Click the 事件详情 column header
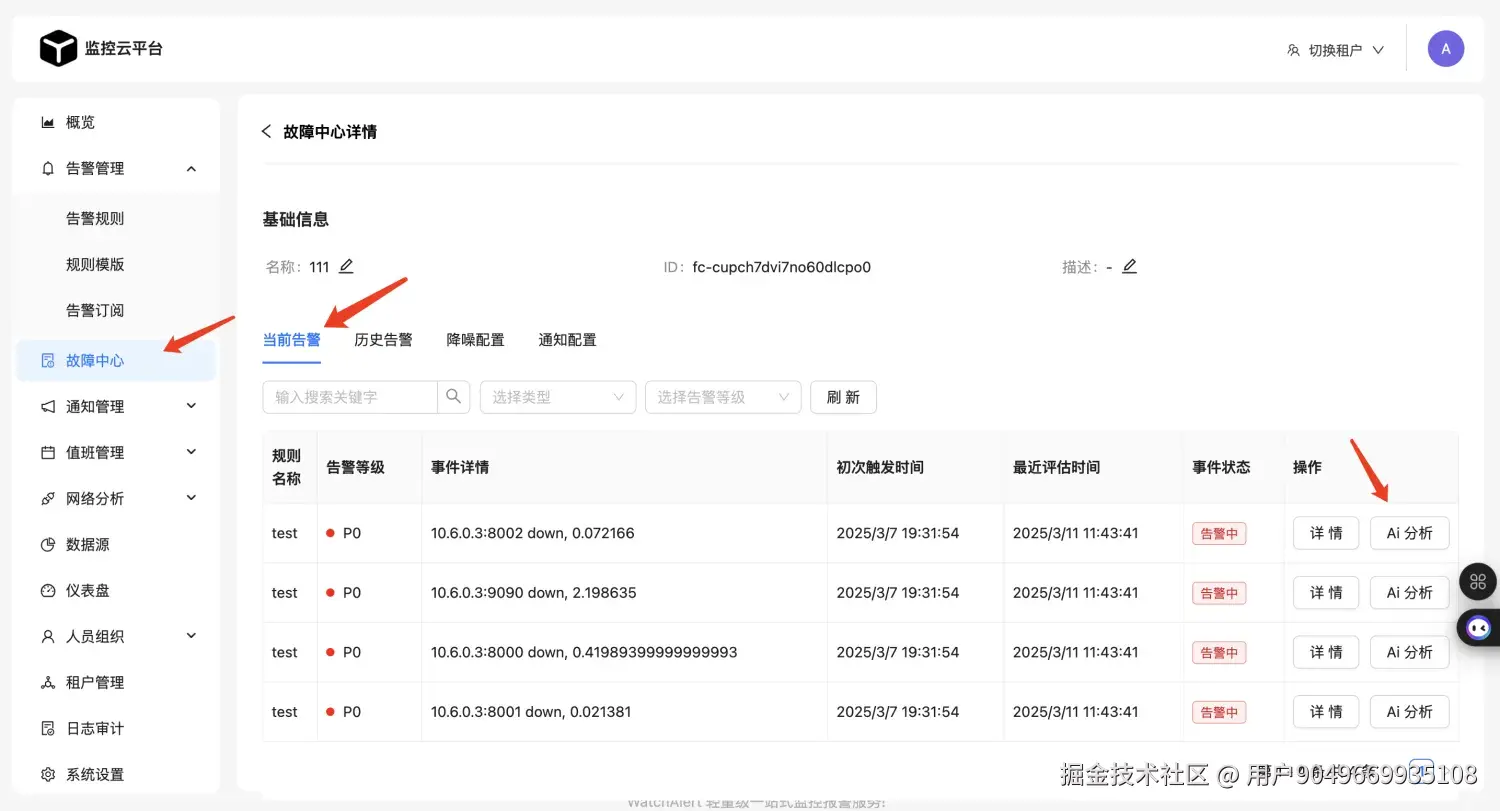Screen dimensions: 1500x811 460,467
